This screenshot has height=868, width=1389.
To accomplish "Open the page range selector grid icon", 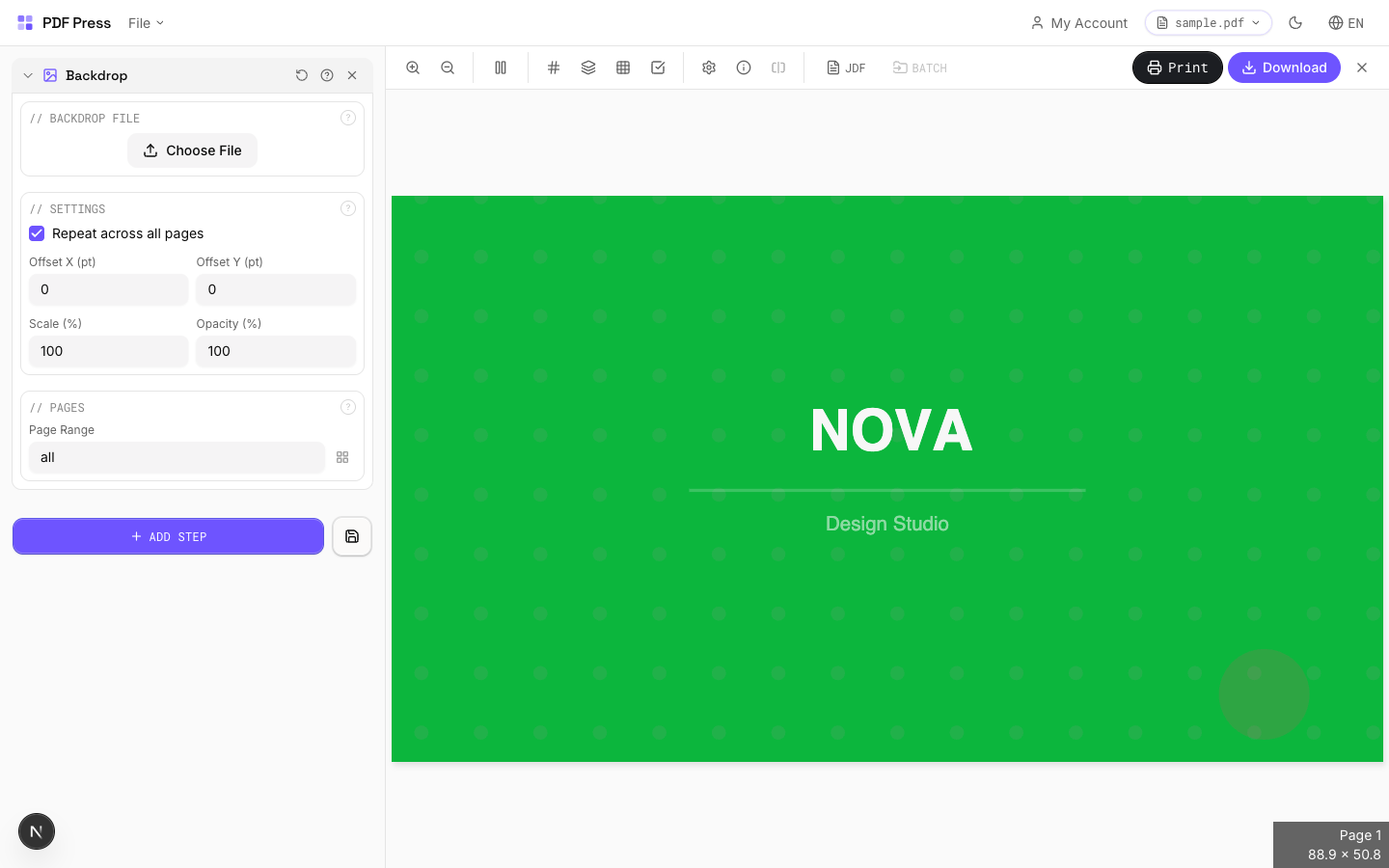I will point(342,457).
